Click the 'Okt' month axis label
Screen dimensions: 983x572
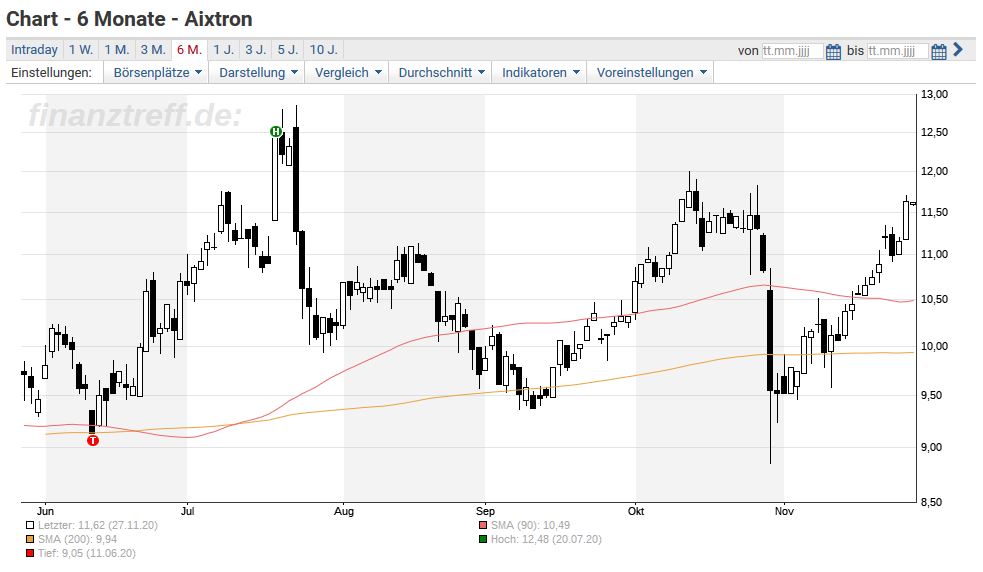click(636, 511)
